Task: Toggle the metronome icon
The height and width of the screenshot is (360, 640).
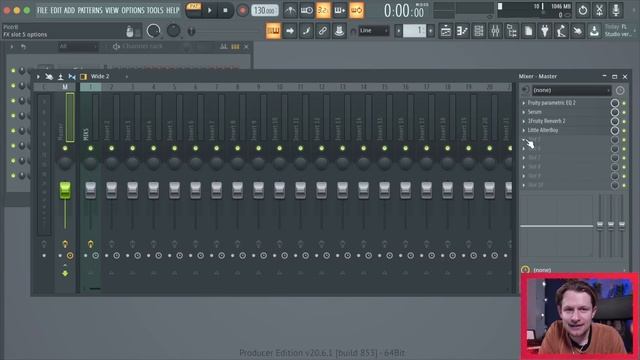Action: click(290, 11)
